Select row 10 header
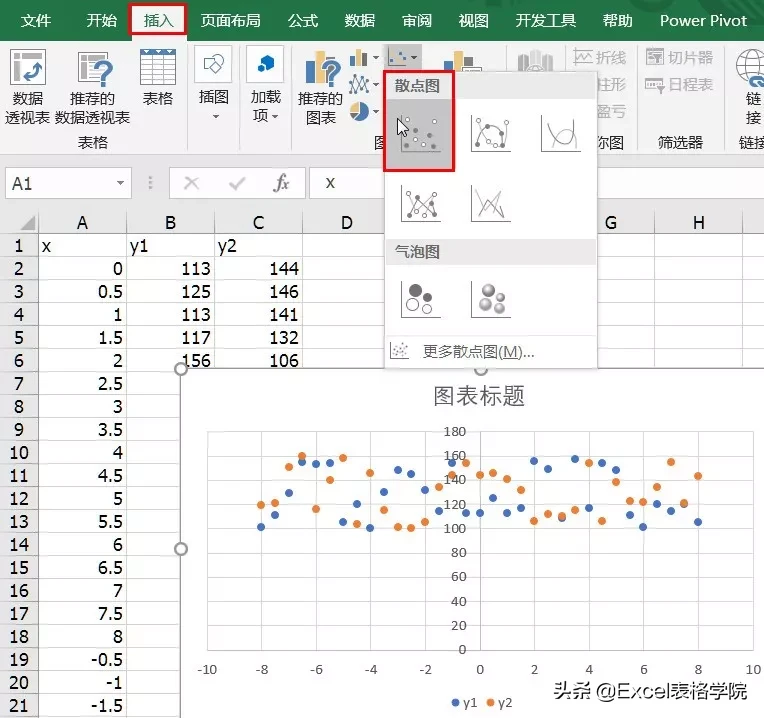The image size is (764, 718). point(19,453)
